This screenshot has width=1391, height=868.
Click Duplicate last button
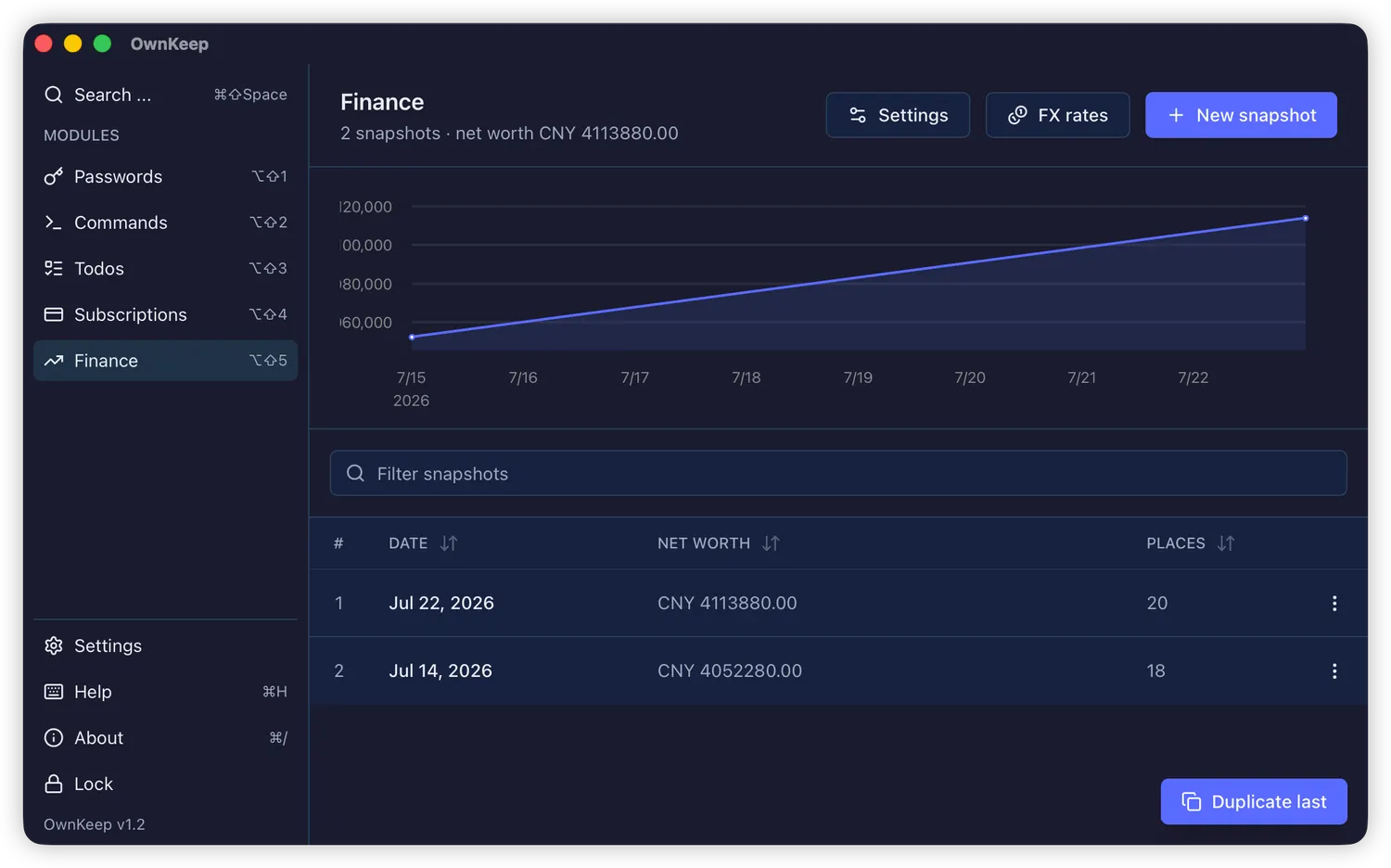pyautogui.click(x=1254, y=801)
